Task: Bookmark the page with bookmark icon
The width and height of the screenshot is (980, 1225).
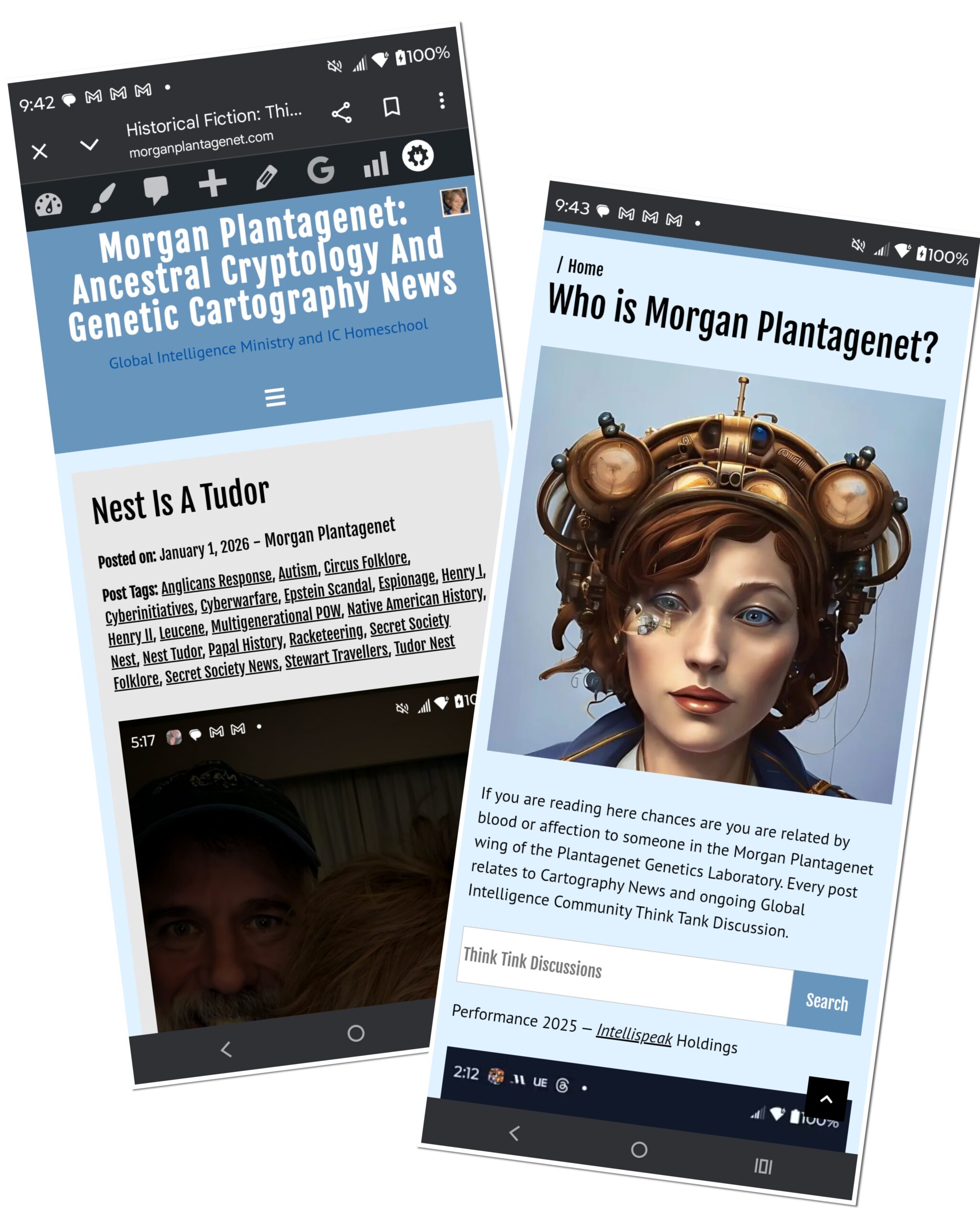Action: 391,106
